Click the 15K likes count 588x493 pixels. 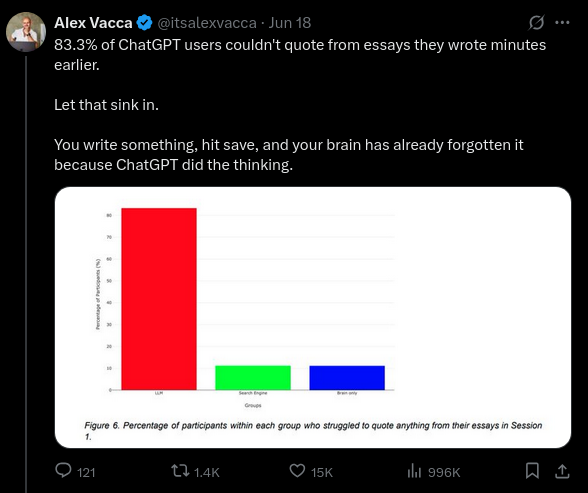(322, 472)
